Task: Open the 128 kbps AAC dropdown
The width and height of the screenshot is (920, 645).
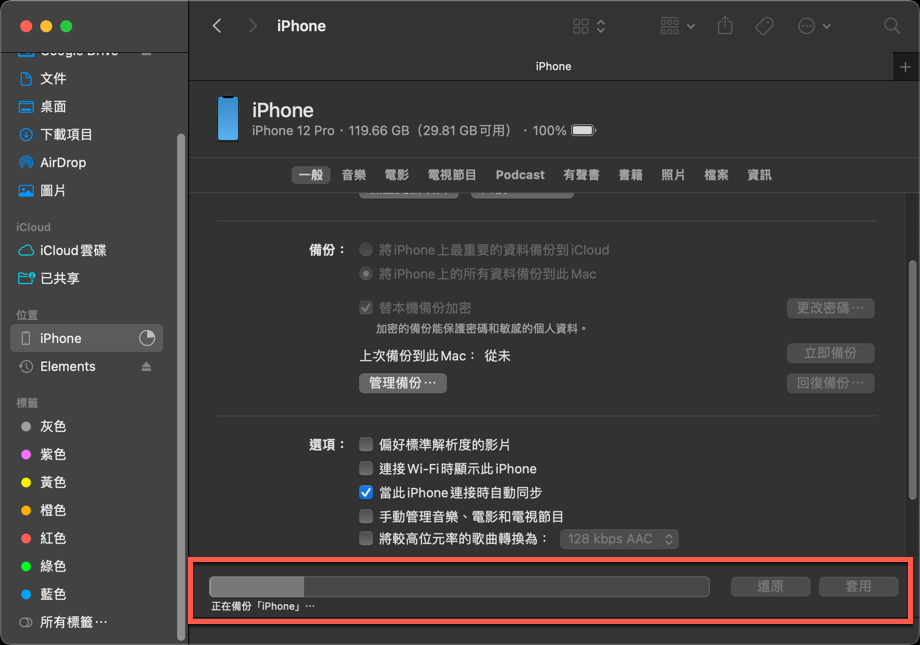Action: coord(619,539)
